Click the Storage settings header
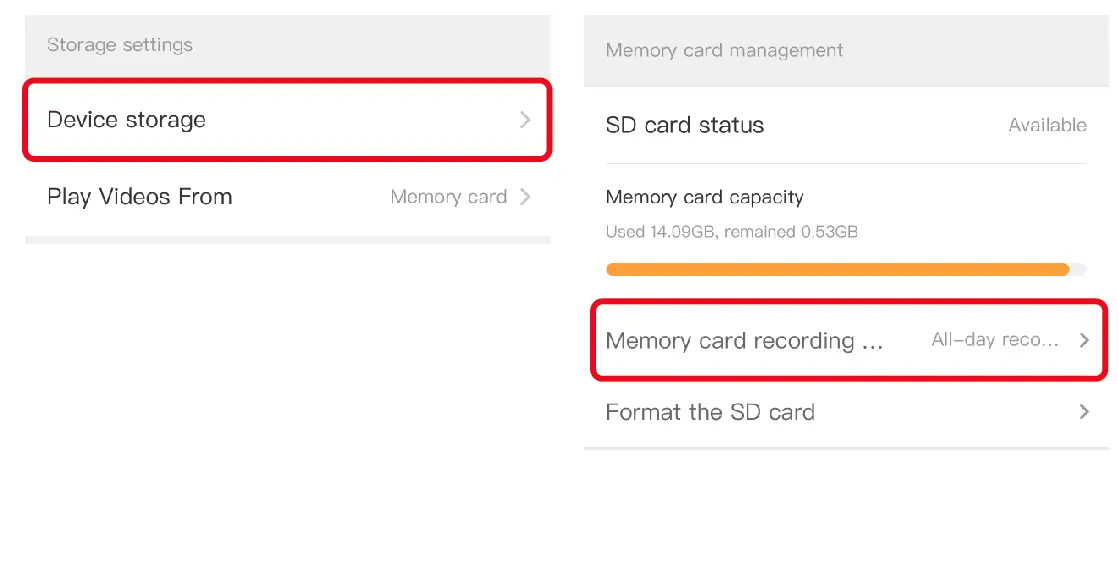Image resolution: width=1118 pixels, height=578 pixels. point(120,45)
